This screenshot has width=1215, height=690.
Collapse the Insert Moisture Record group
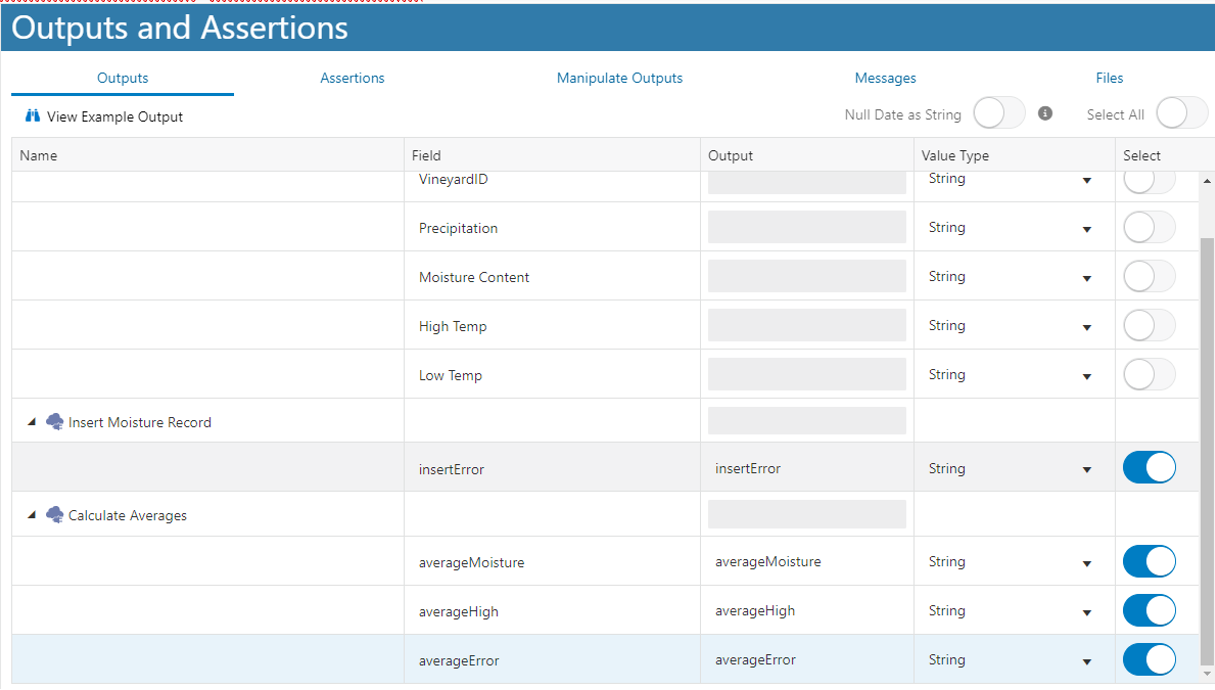(31, 422)
